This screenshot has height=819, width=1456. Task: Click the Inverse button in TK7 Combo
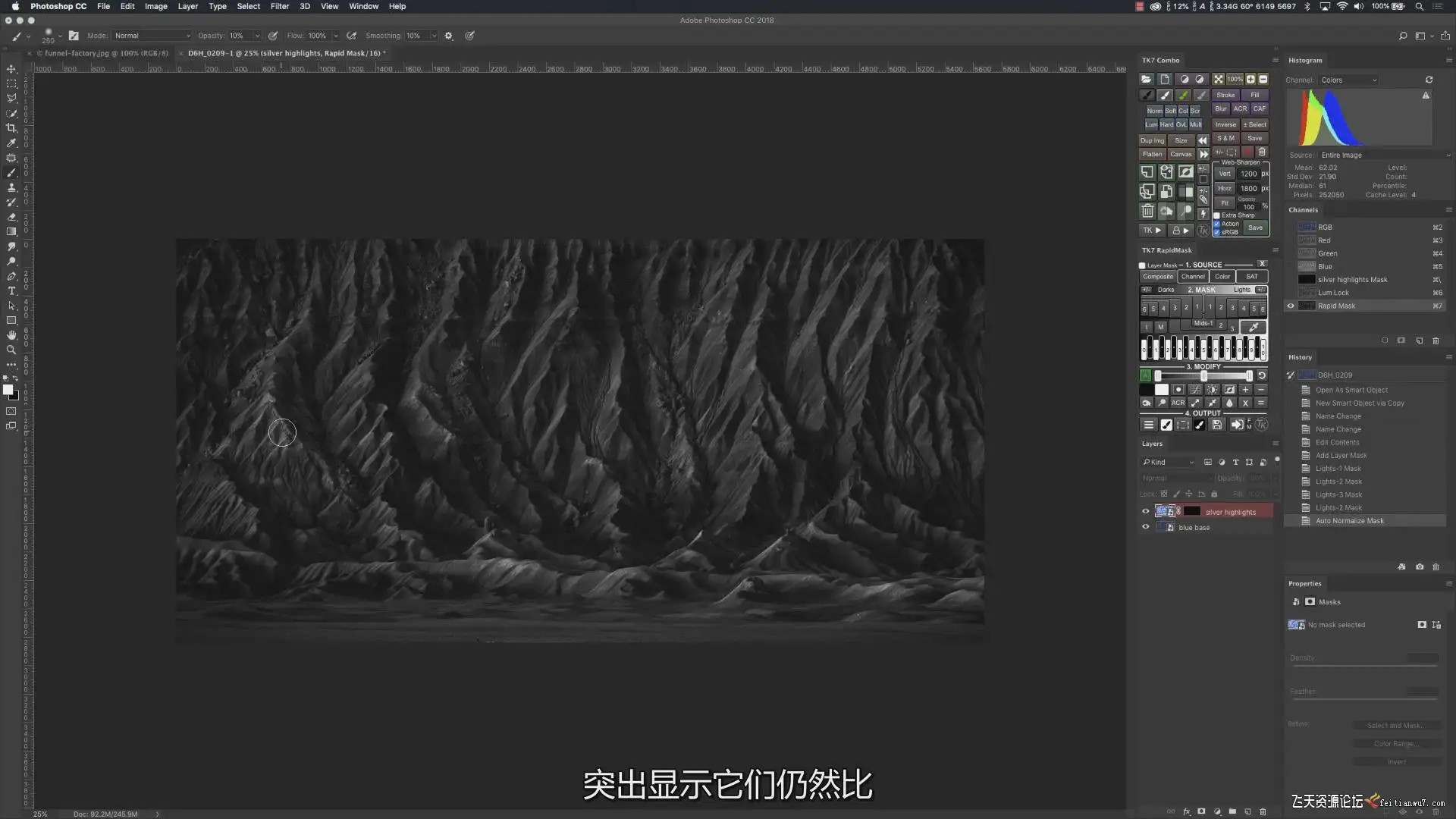pyautogui.click(x=1225, y=124)
